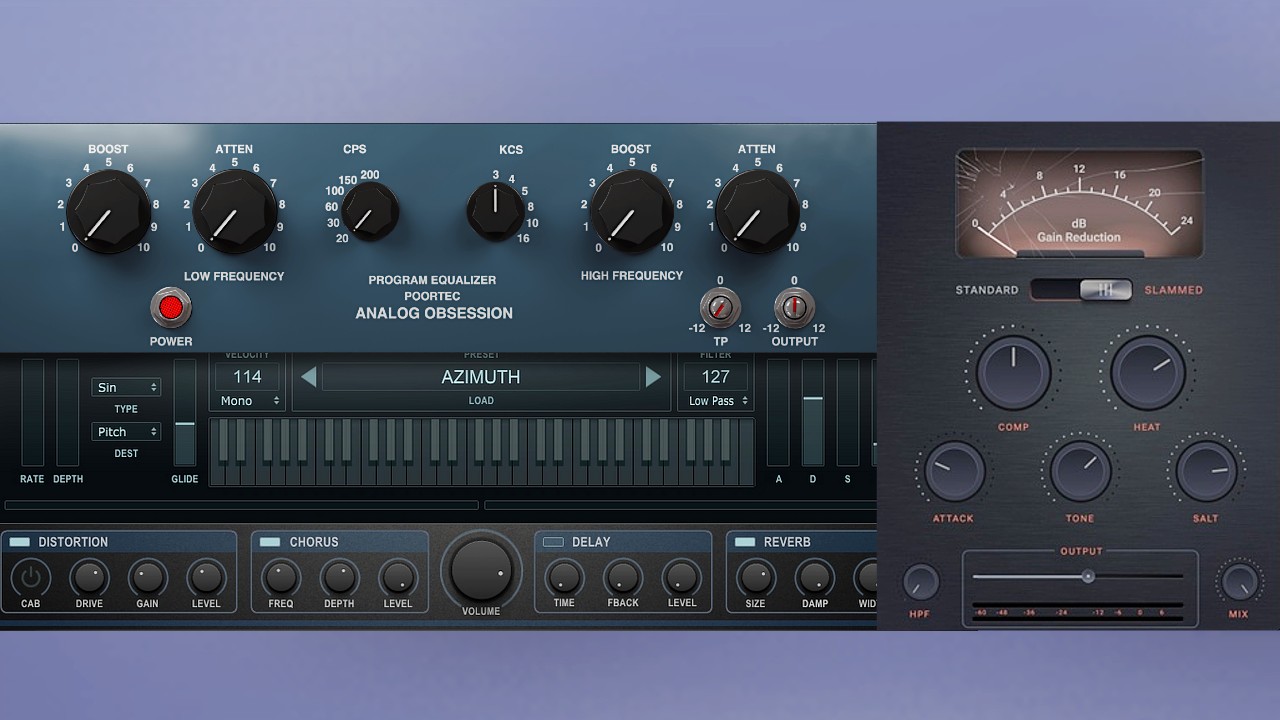Click the HPF knob
The image size is (1280, 720).
pos(920,583)
